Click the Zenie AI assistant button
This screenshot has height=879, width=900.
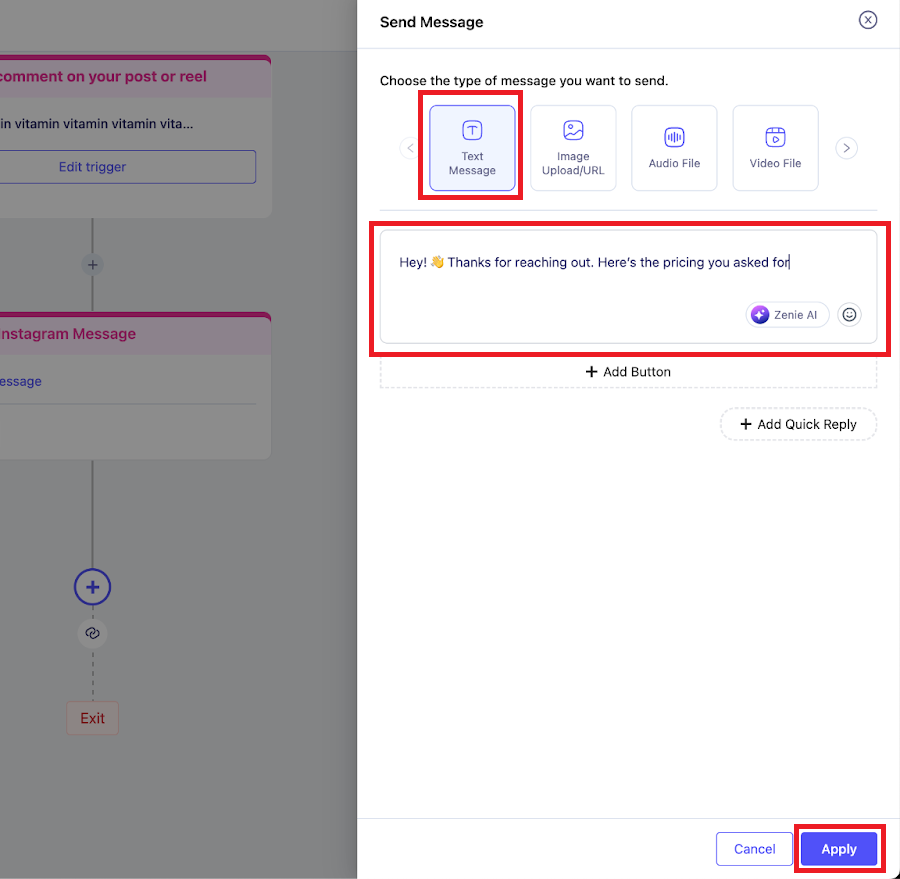[x=787, y=314]
